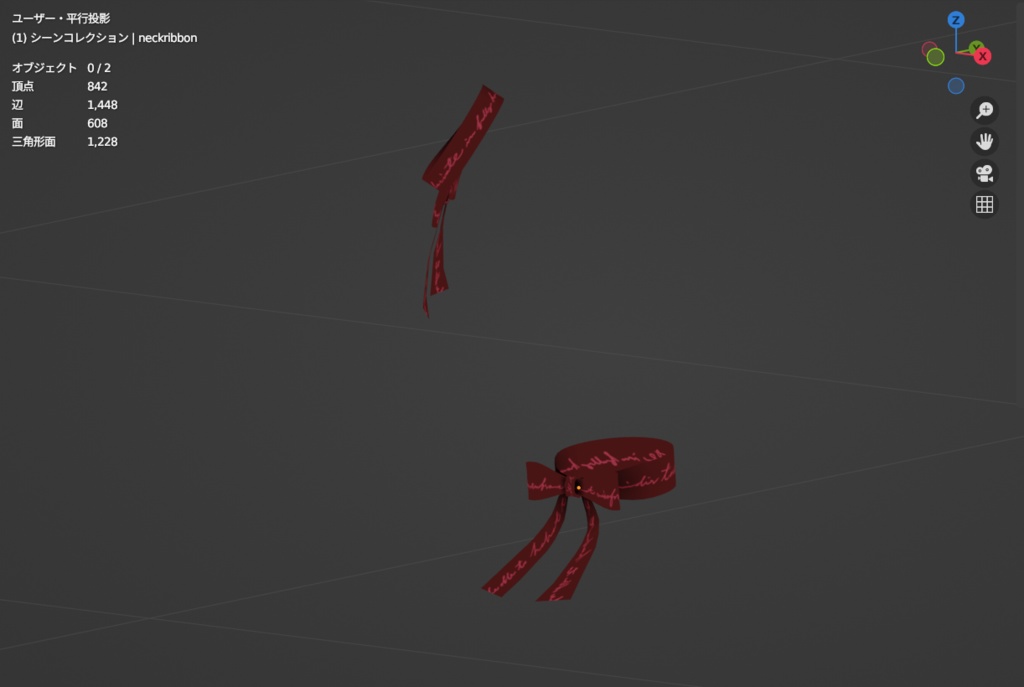Click the edge count '1,448'
This screenshot has height=687, width=1024.
(102, 104)
